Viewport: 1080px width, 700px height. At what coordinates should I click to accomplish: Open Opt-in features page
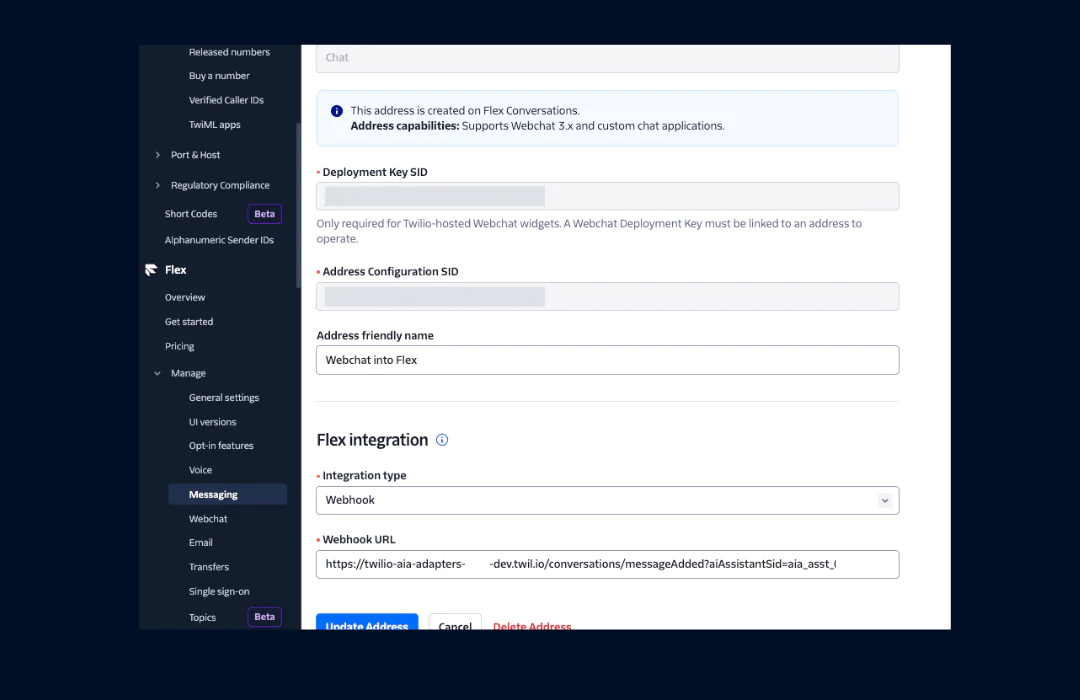point(221,446)
